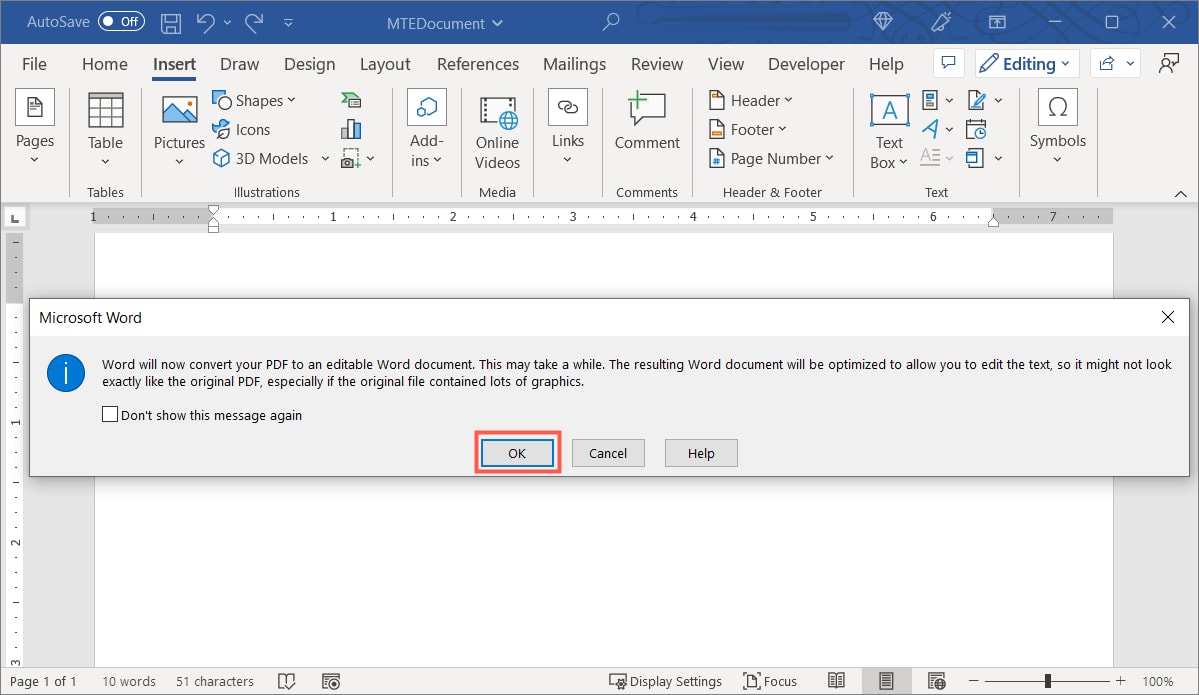Click the word count in the status bar
1199x695 pixels.
pos(128,681)
